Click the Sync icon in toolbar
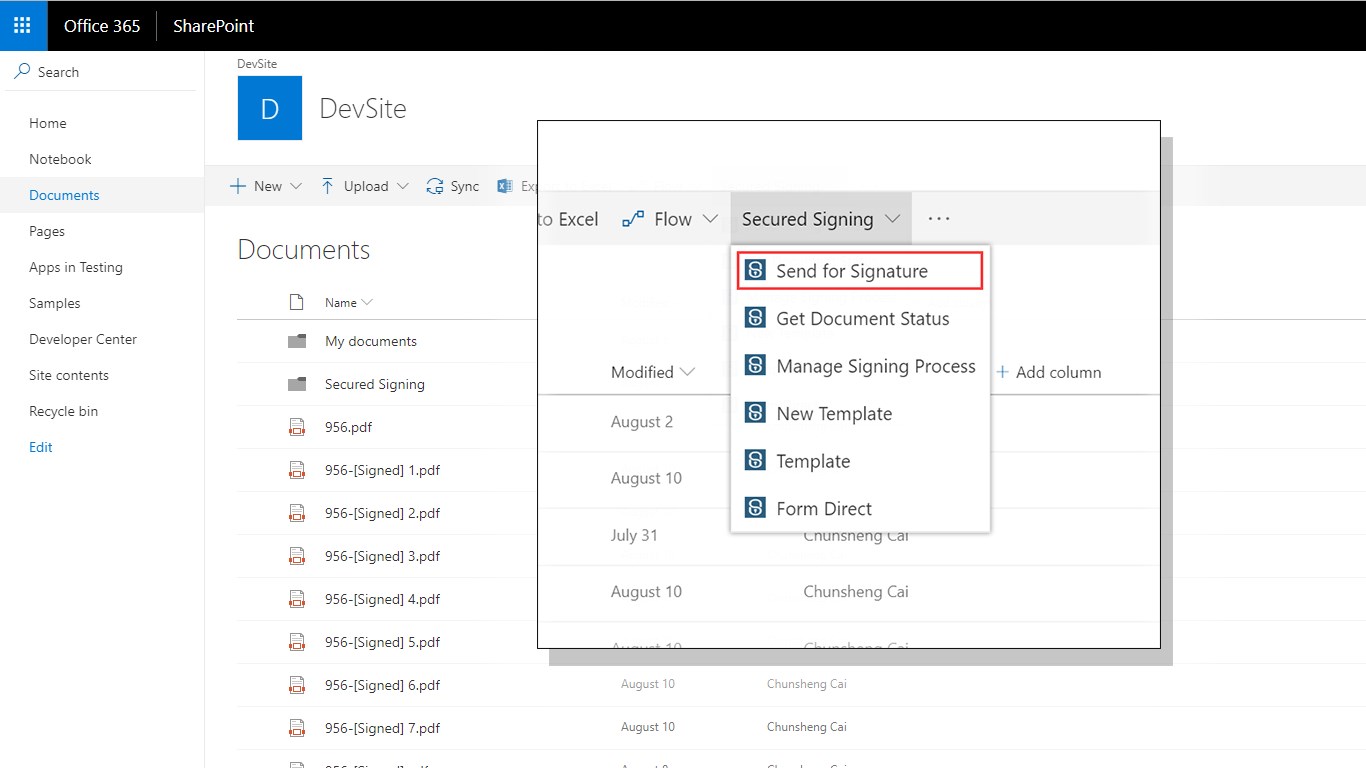The image size is (1366, 768). coord(435,186)
